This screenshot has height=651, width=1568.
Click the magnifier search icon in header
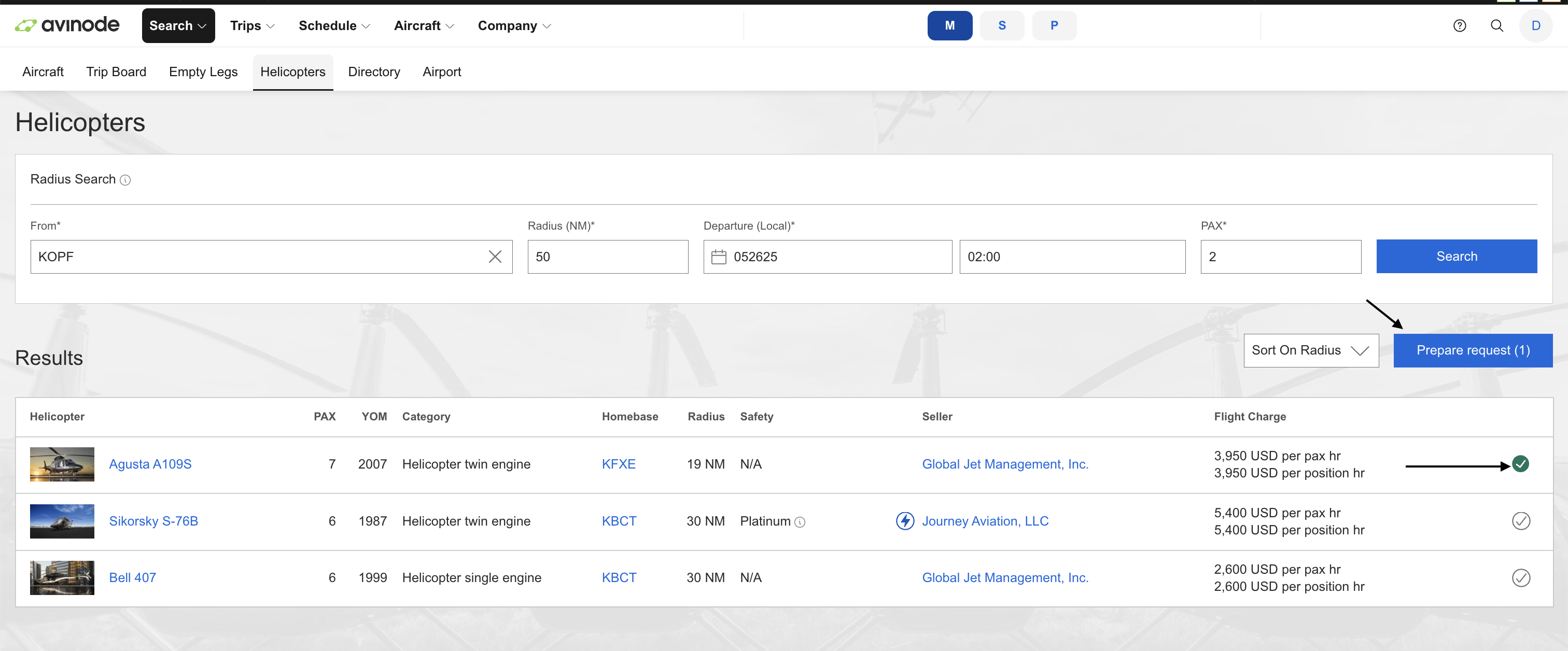pyautogui.click(x=1497, y=25)
